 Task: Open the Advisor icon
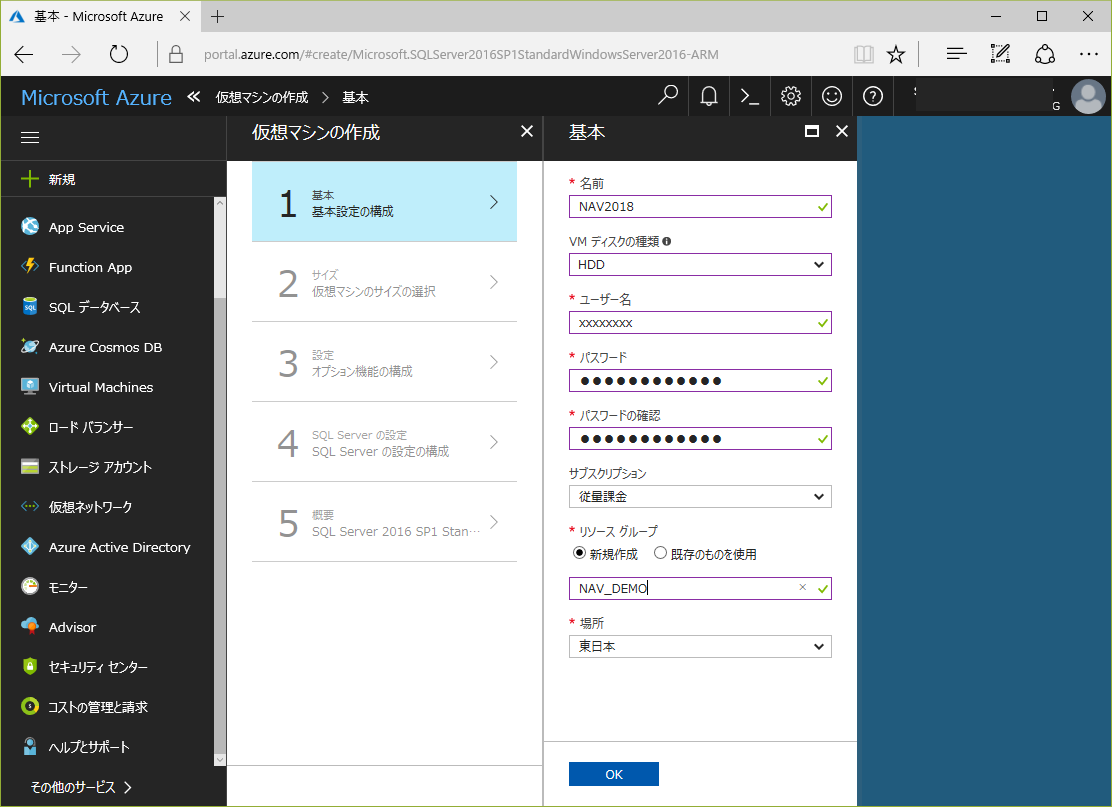[x=30, y=626]
